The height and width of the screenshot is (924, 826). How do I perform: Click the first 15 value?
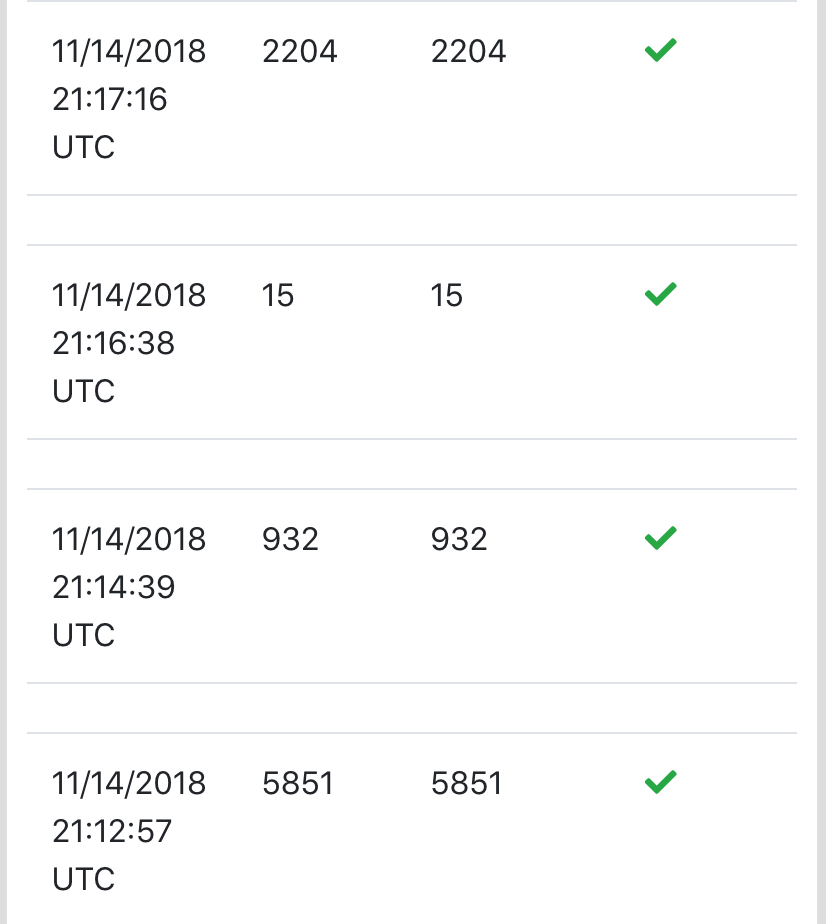coord(277,295)
